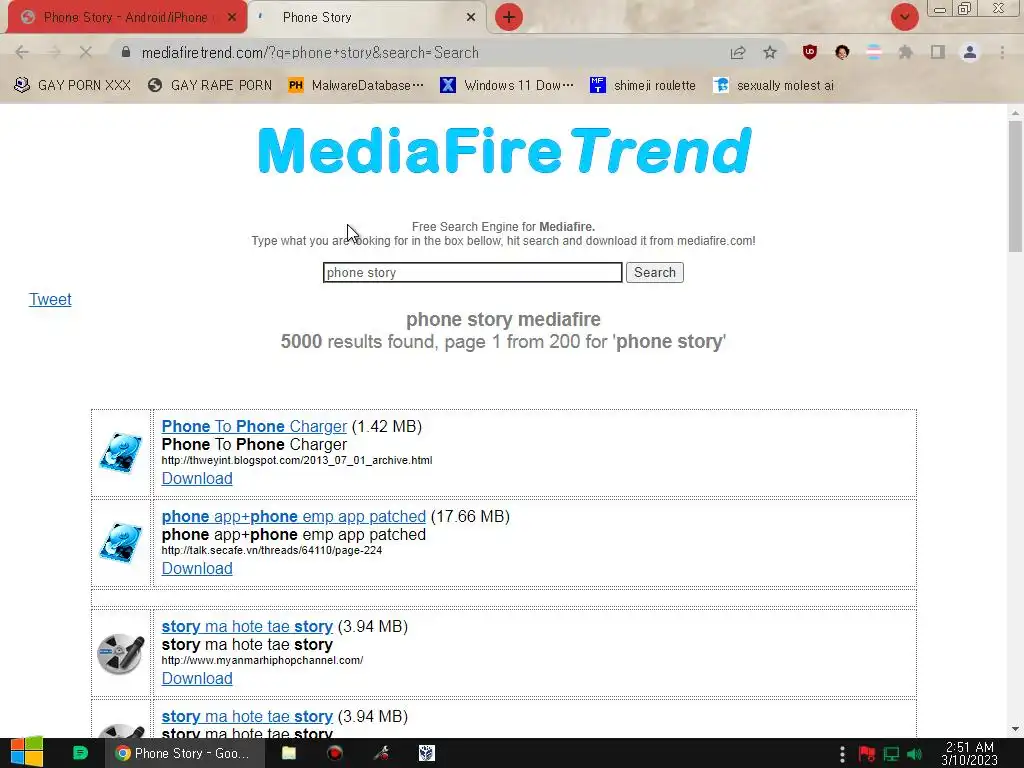Open the MalwareDatabase bookmark
This screenshot has height=768, width=1024.
tap(356, 86)
